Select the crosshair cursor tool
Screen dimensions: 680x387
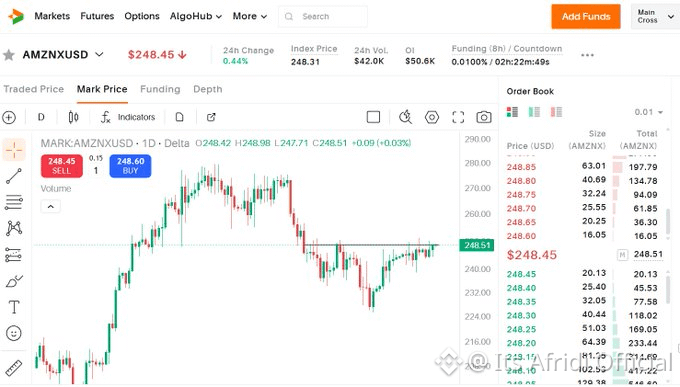(x=14, y=150)
